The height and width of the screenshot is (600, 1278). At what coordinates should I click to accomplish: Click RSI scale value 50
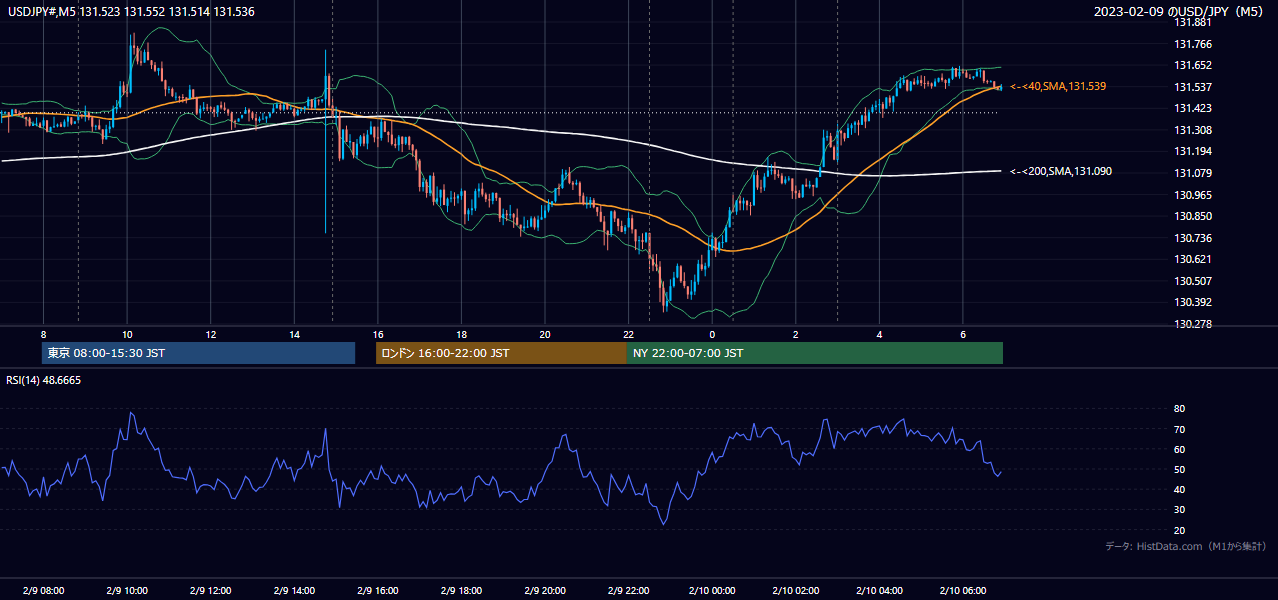1180,469
